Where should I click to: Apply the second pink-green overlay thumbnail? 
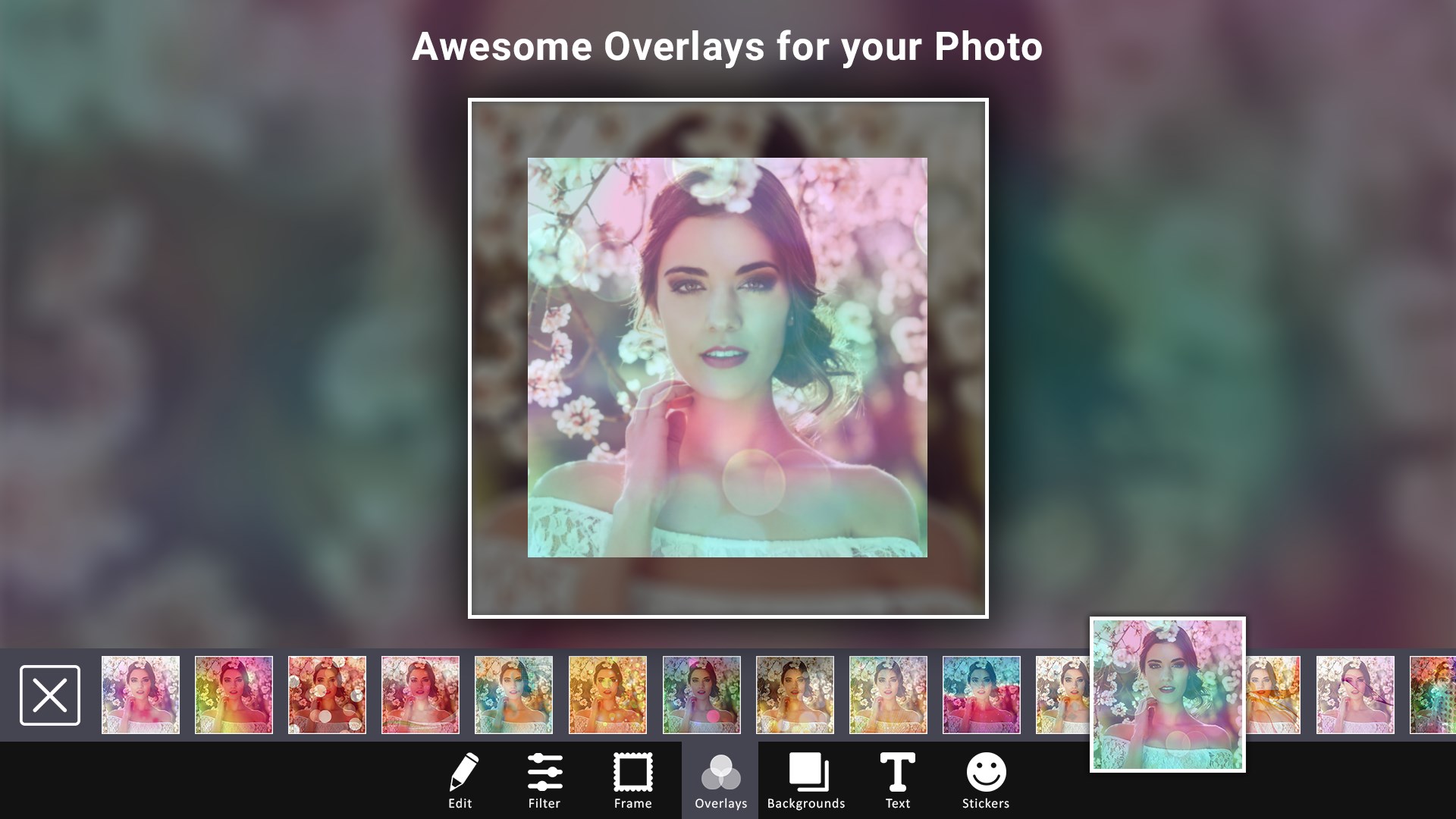(x=234, y=695)
